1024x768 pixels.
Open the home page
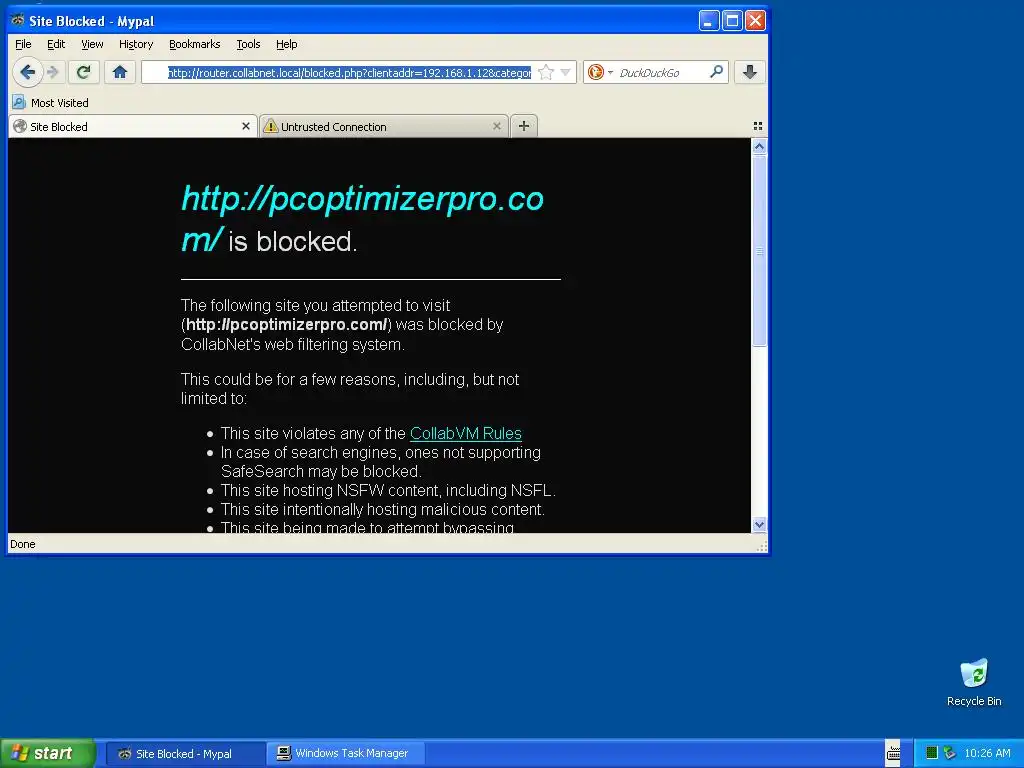120,72
